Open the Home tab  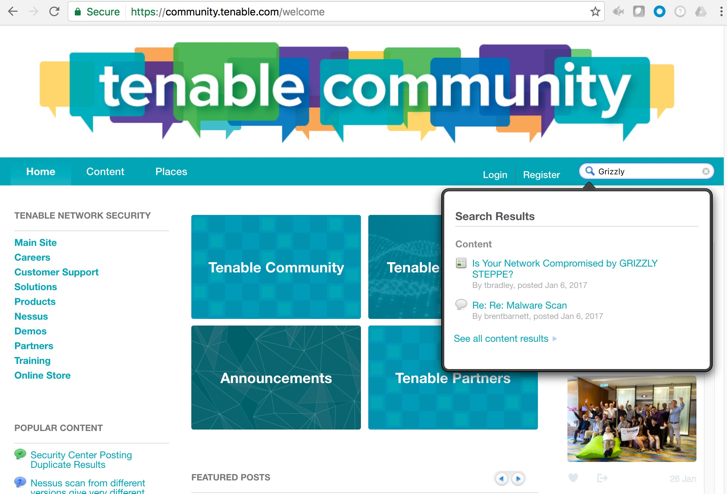click(40, 172)
